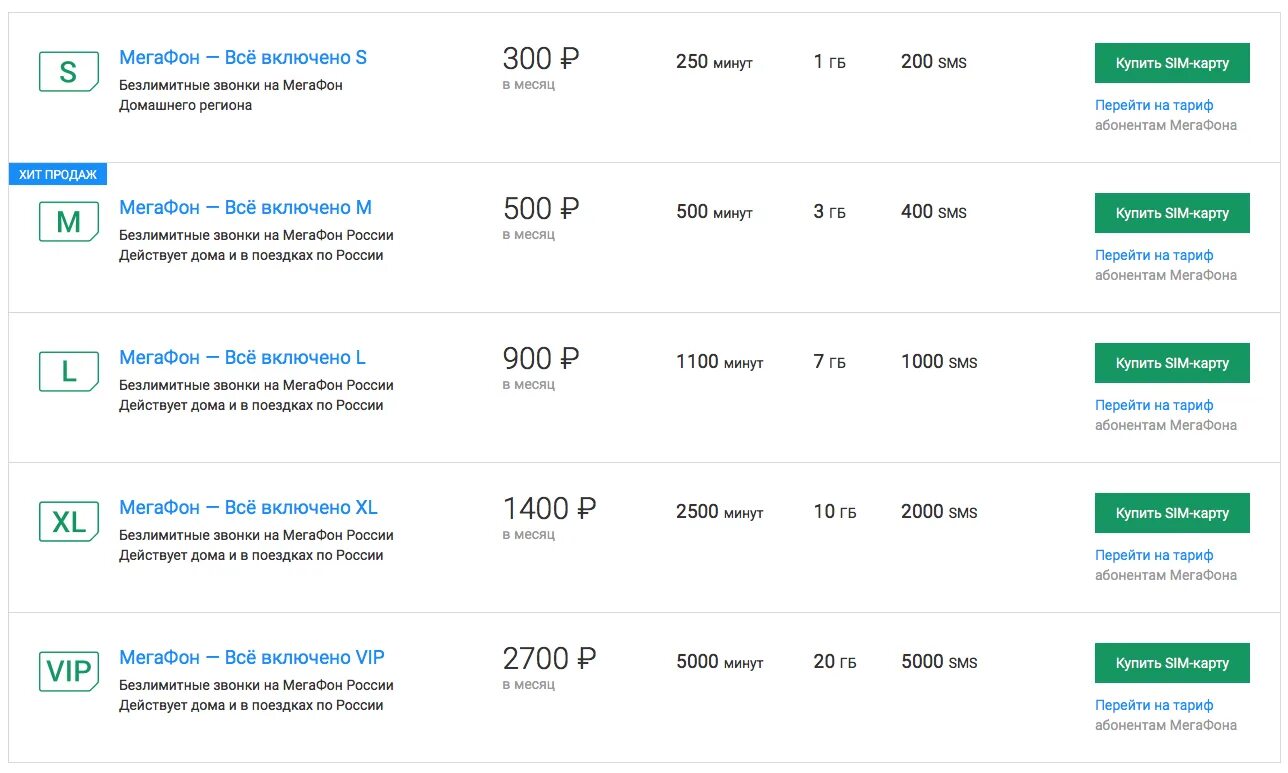Follow Перейти на тариф for the M plan
The width and height of the screenshot is (1288, 773).
coord(1154,255)
